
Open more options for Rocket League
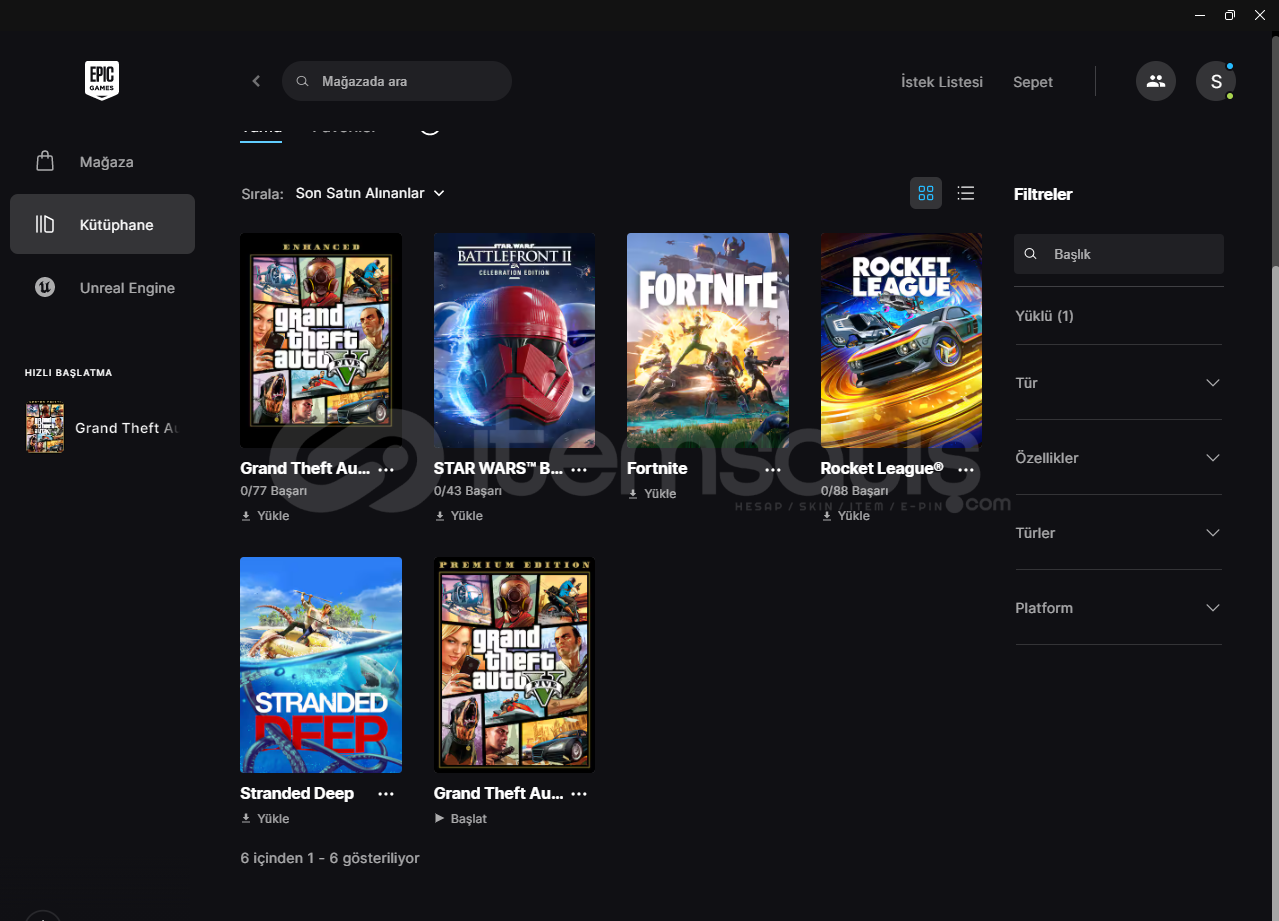click(x=966, y=469)
